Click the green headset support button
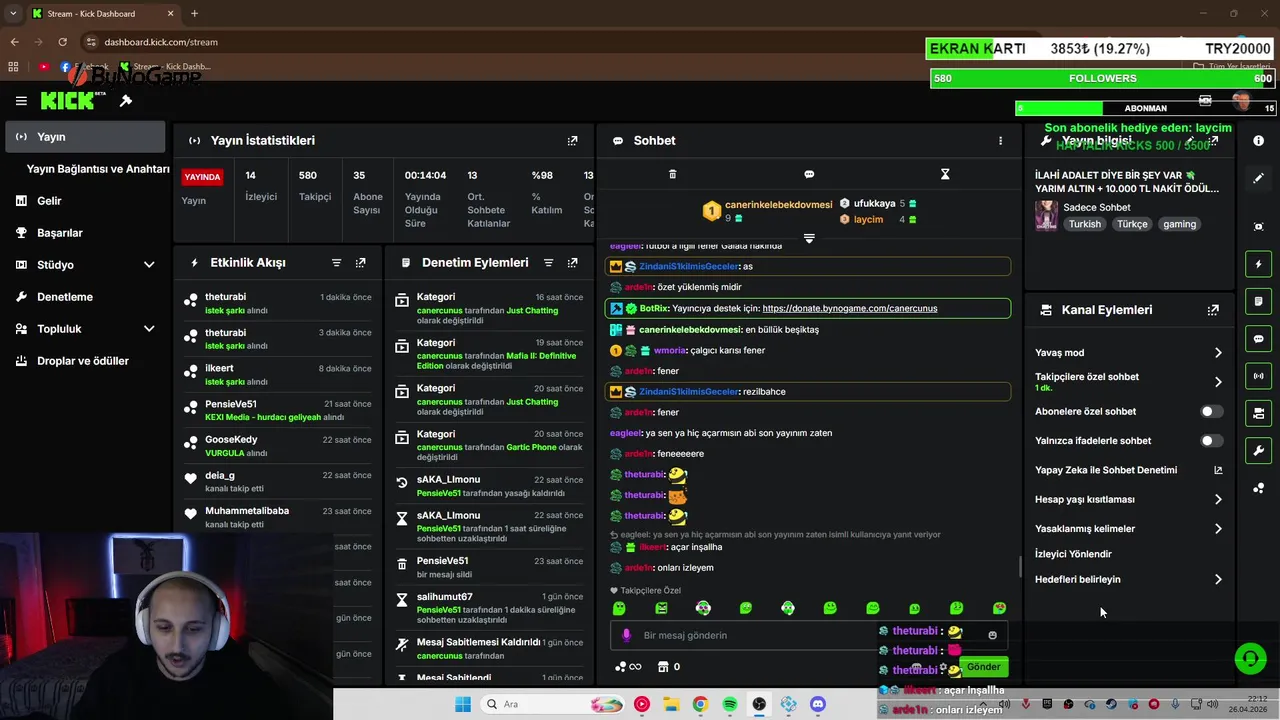The width and height of the screenshot is (1280, 720). coord(1250,658)
